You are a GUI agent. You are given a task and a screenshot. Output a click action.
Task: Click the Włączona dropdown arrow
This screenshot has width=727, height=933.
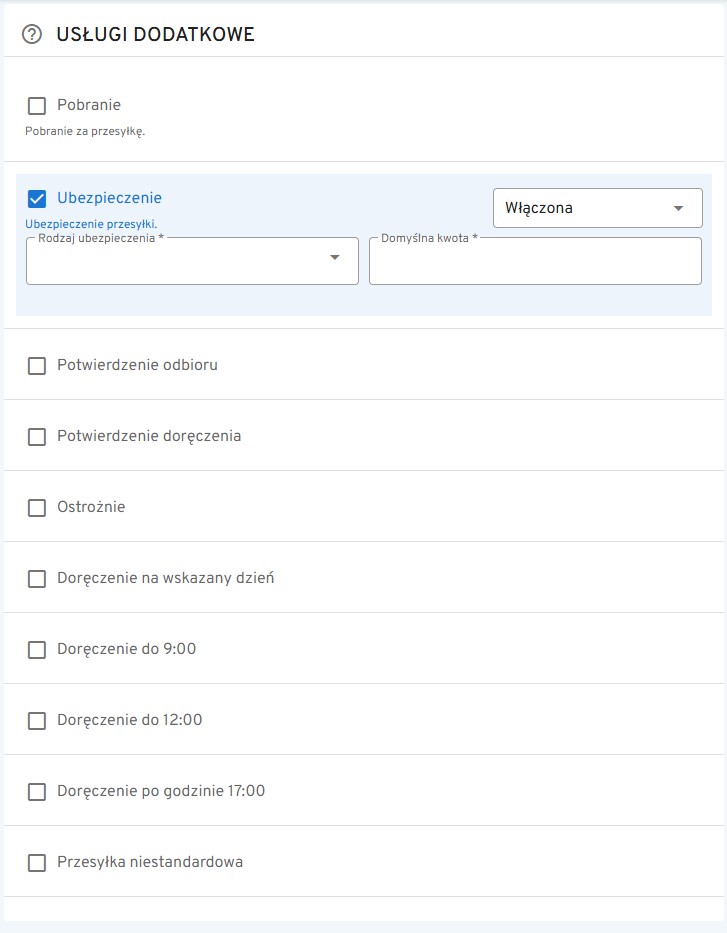click(x=679, y=208)
